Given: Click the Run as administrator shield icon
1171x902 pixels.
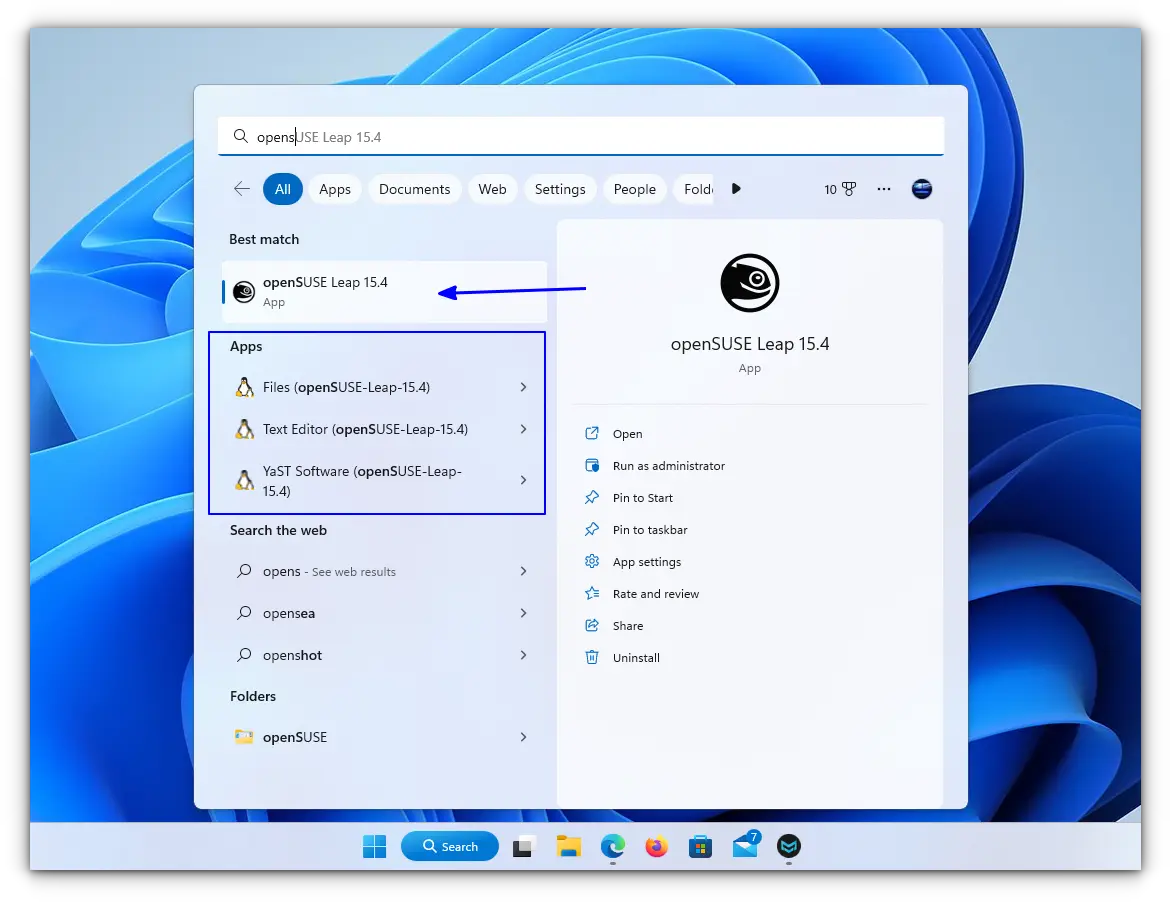Looking at the screenshot, I should pos(591,465).
